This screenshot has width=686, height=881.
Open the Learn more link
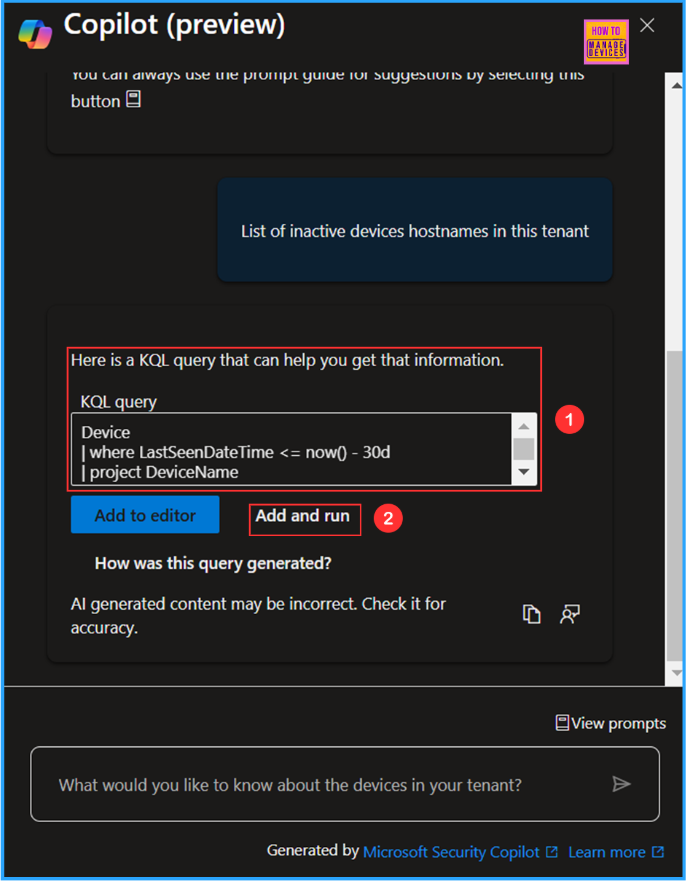(x=616, y=852)
